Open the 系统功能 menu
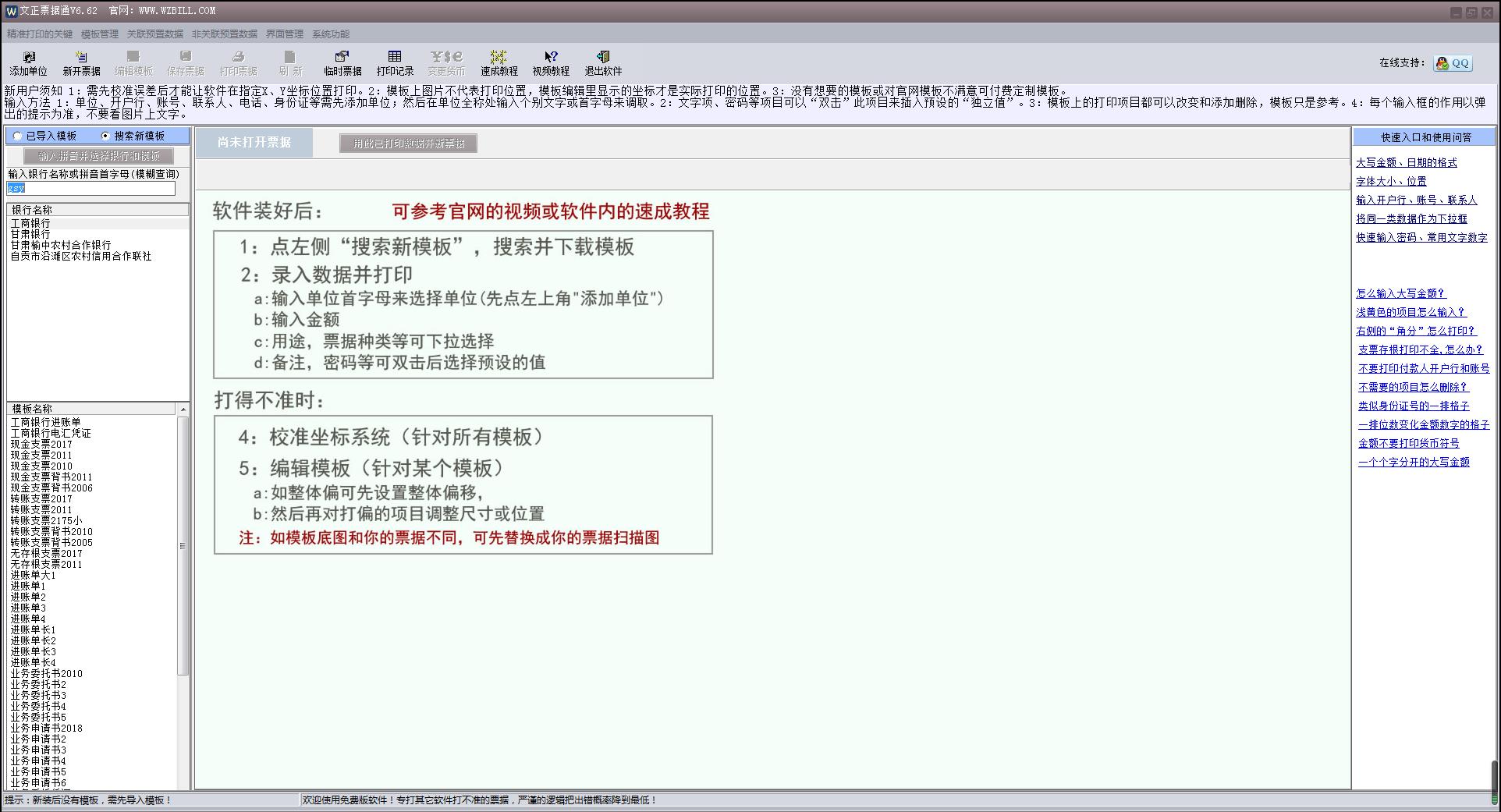This screenshot has height=812, width=1501. 331,34
